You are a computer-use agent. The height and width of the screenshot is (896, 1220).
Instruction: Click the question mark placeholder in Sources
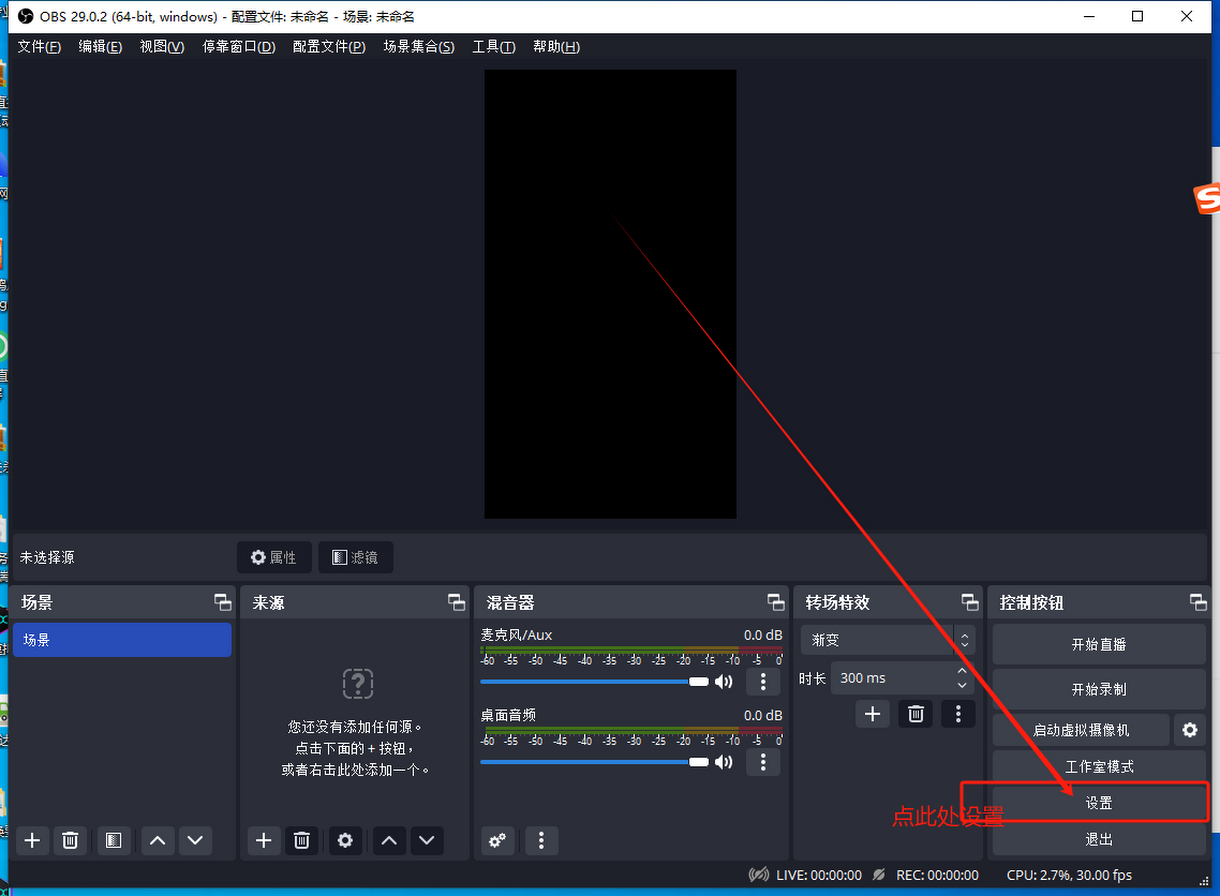pyautogui.click(x=357, y=684)
